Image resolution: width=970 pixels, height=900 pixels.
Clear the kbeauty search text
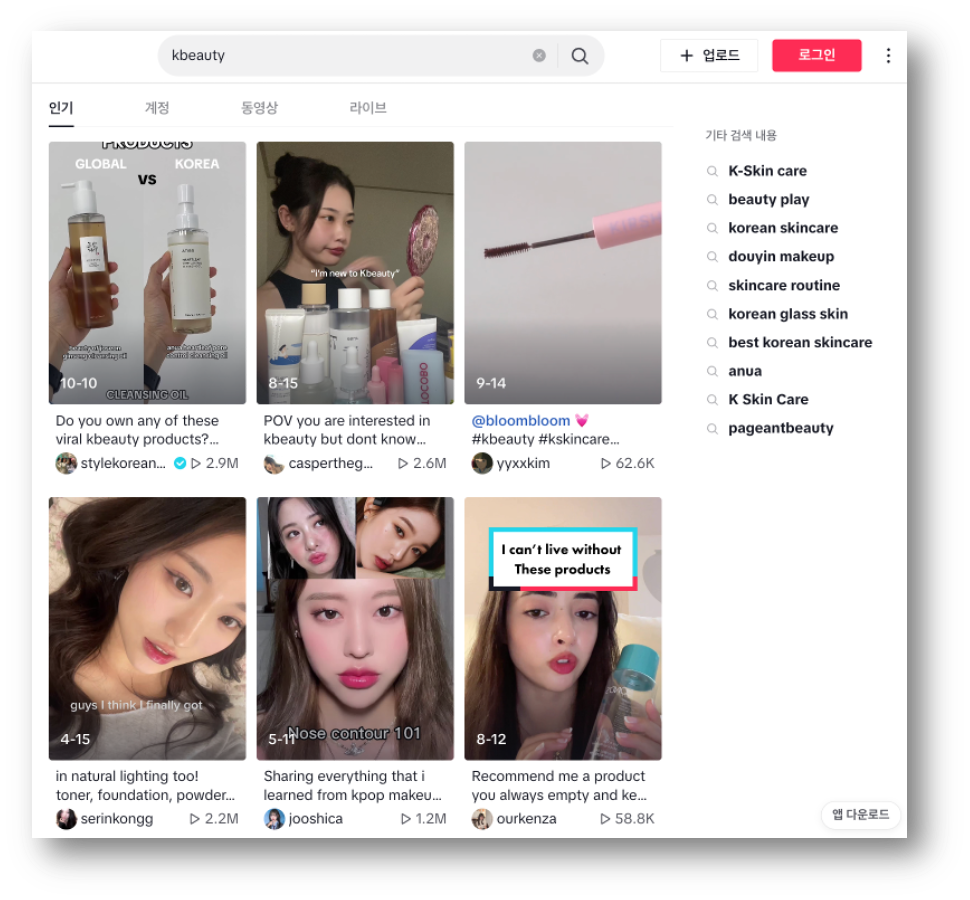pyautogui.click(x=539, y=56)
